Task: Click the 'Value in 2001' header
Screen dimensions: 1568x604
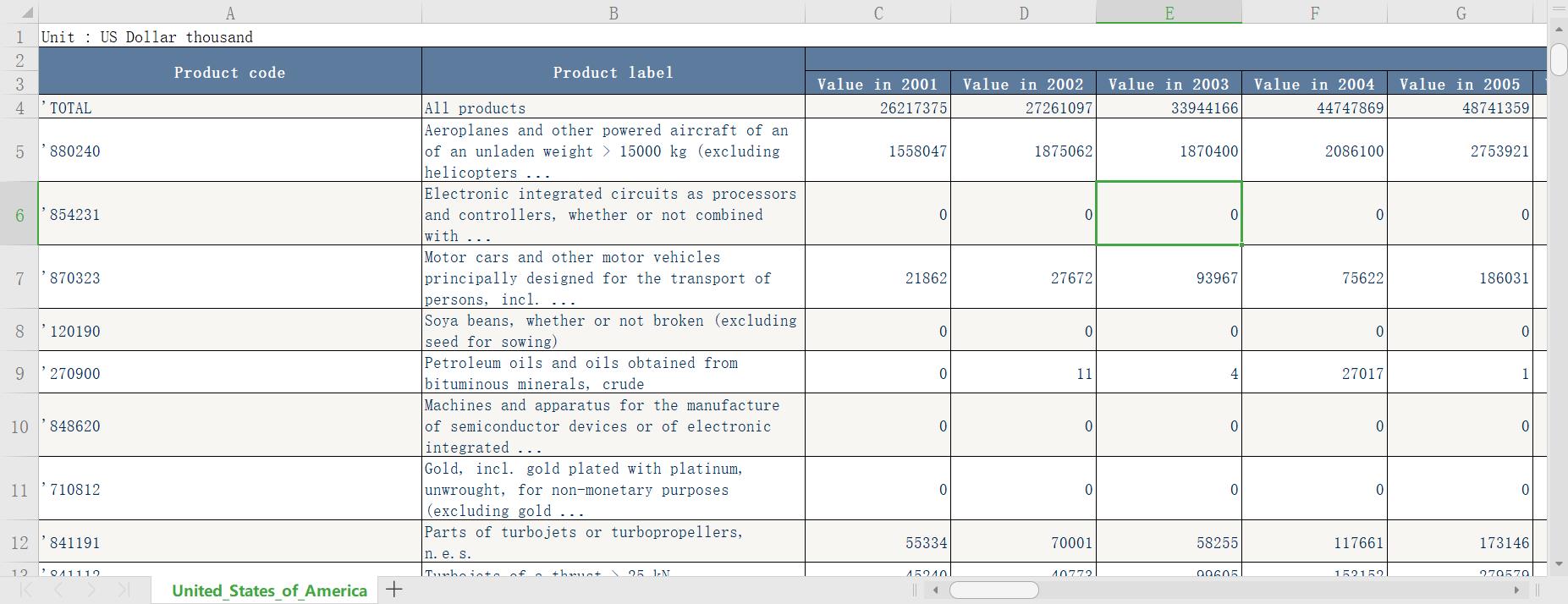Action: [878, 84]
